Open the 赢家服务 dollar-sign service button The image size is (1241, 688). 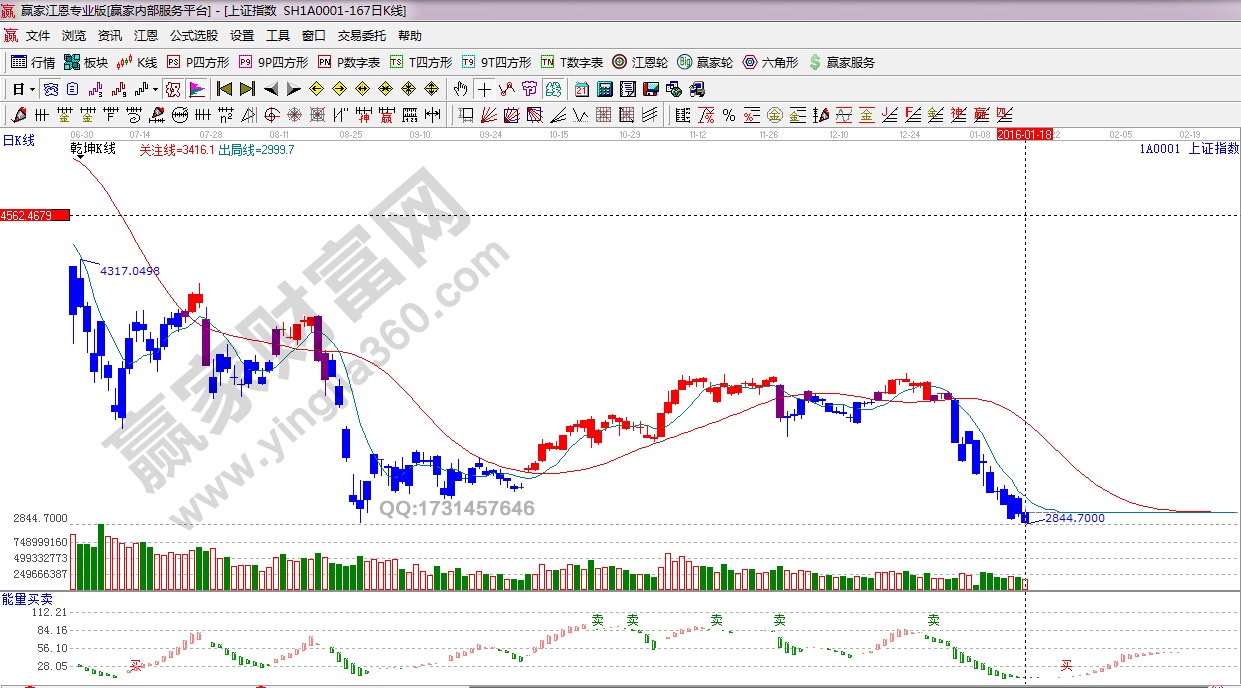coord(841,62)
